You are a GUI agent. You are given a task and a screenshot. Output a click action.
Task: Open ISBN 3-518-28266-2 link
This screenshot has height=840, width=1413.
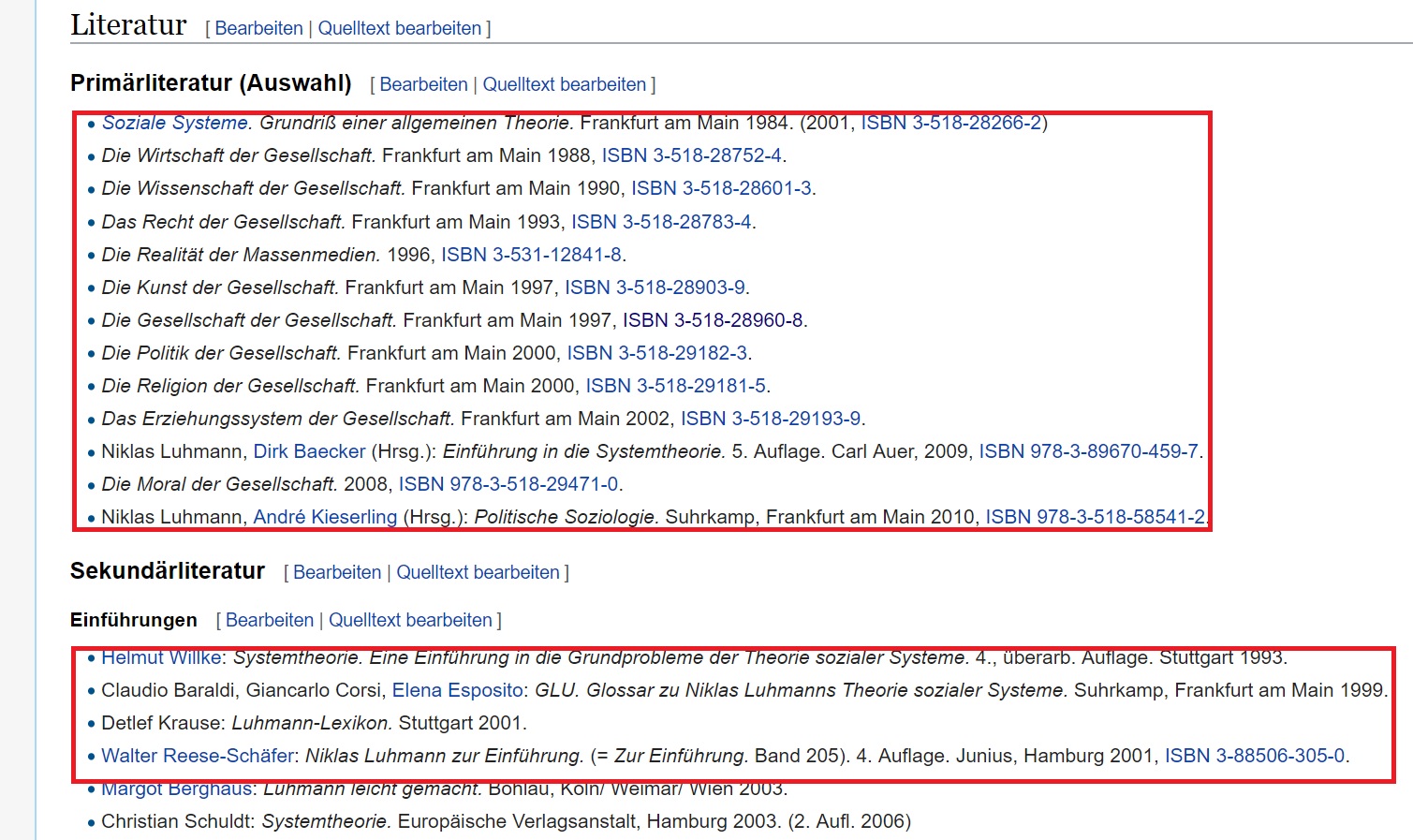tap(950, 124)
